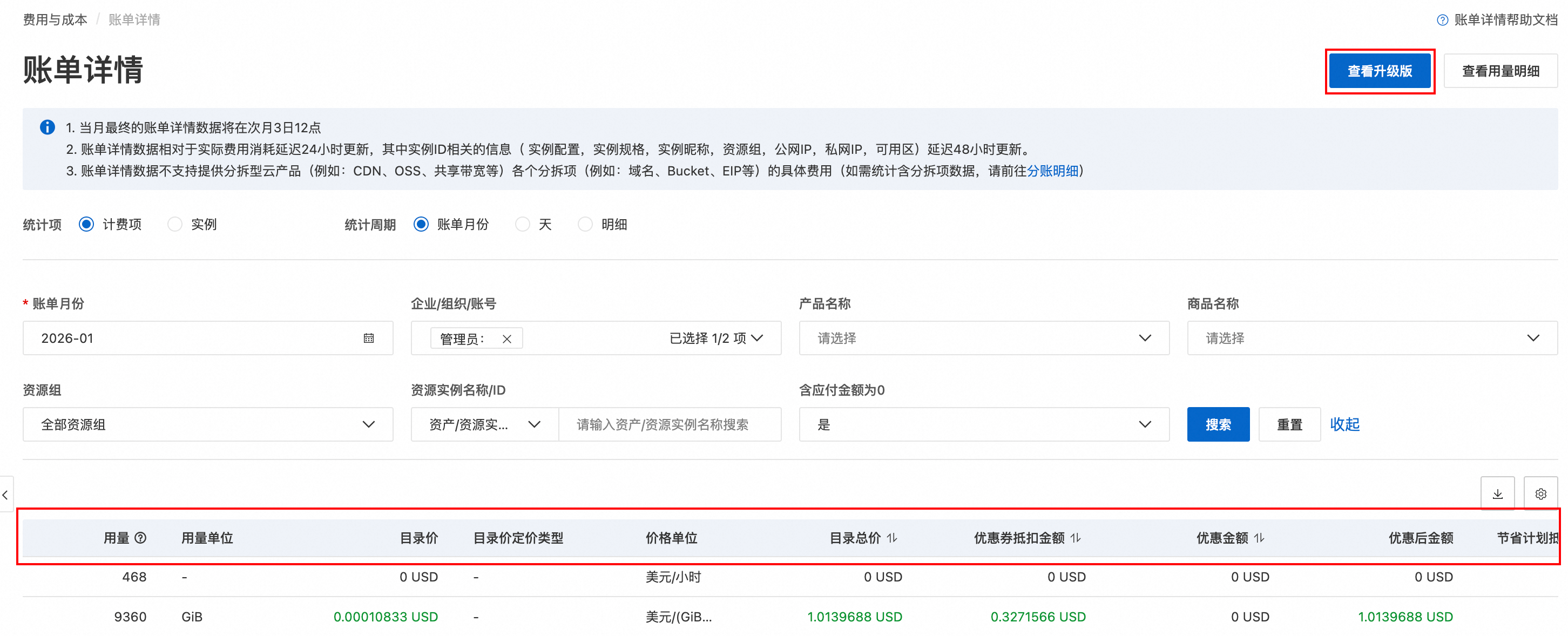Remove the 管理员 tag with its X icon

tap(506, 339)
